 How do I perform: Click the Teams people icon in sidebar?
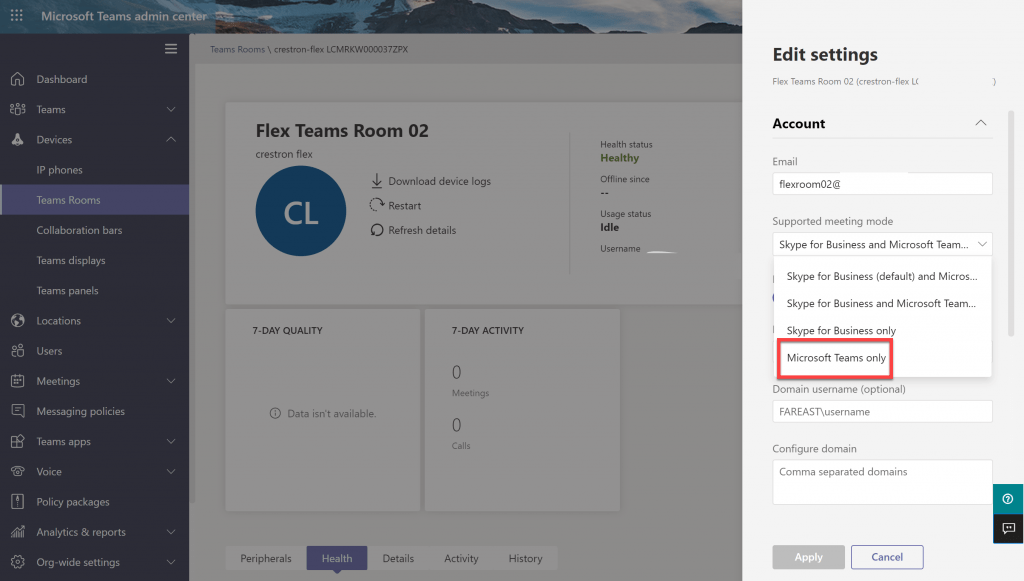tap(18, 109)
